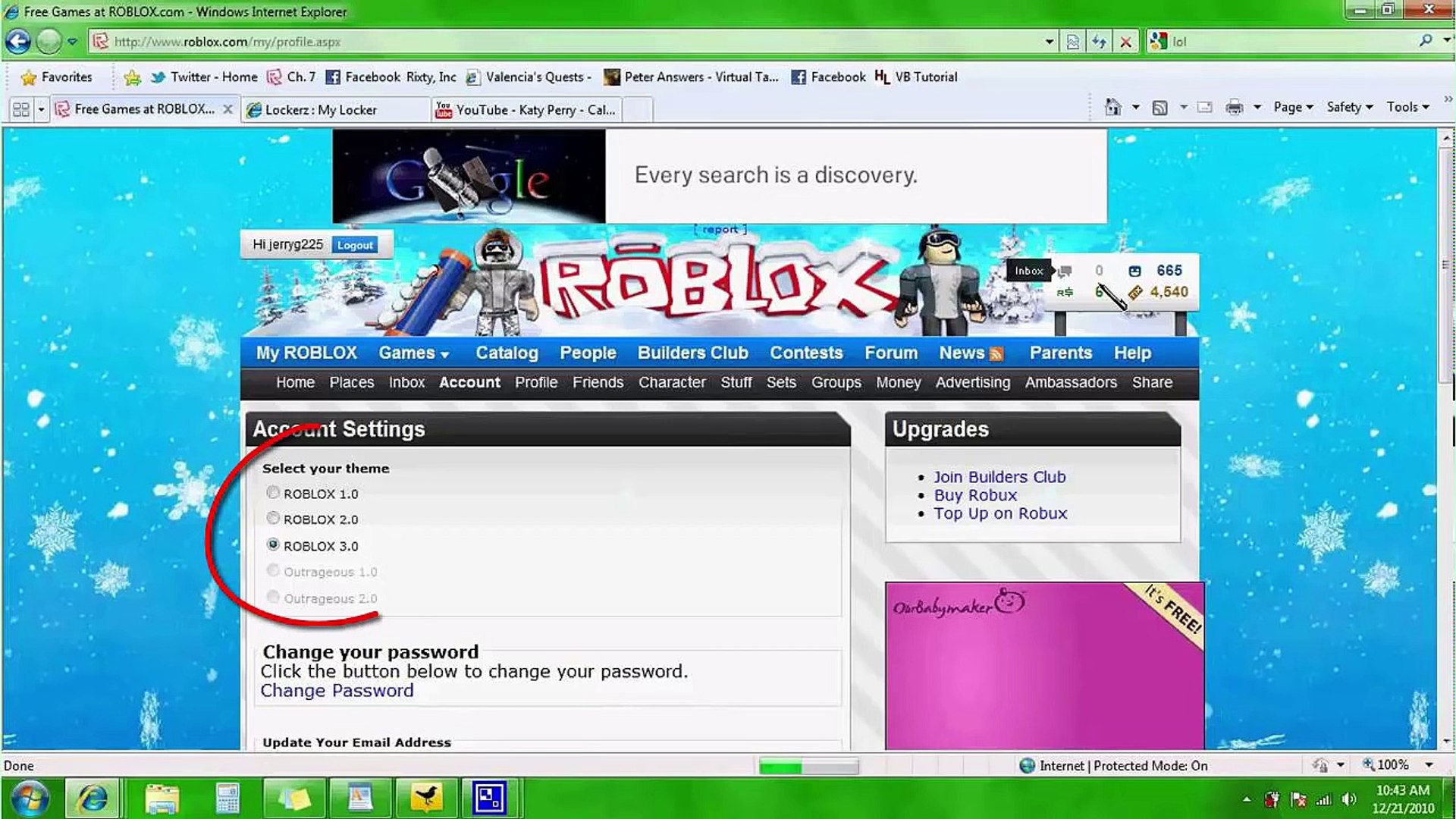Image resolution: width=1456 pixels, height=819 pixels.
Task: Click the Logout button icon
Action: [x=354, y=245]
